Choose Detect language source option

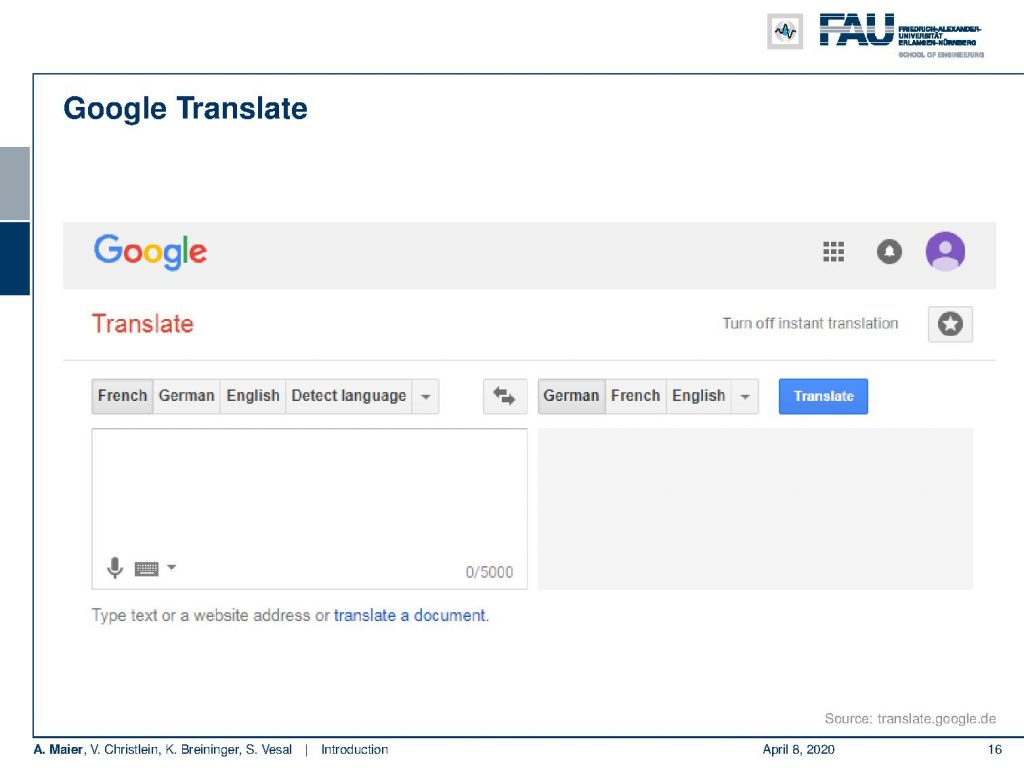tap(349, 396)
